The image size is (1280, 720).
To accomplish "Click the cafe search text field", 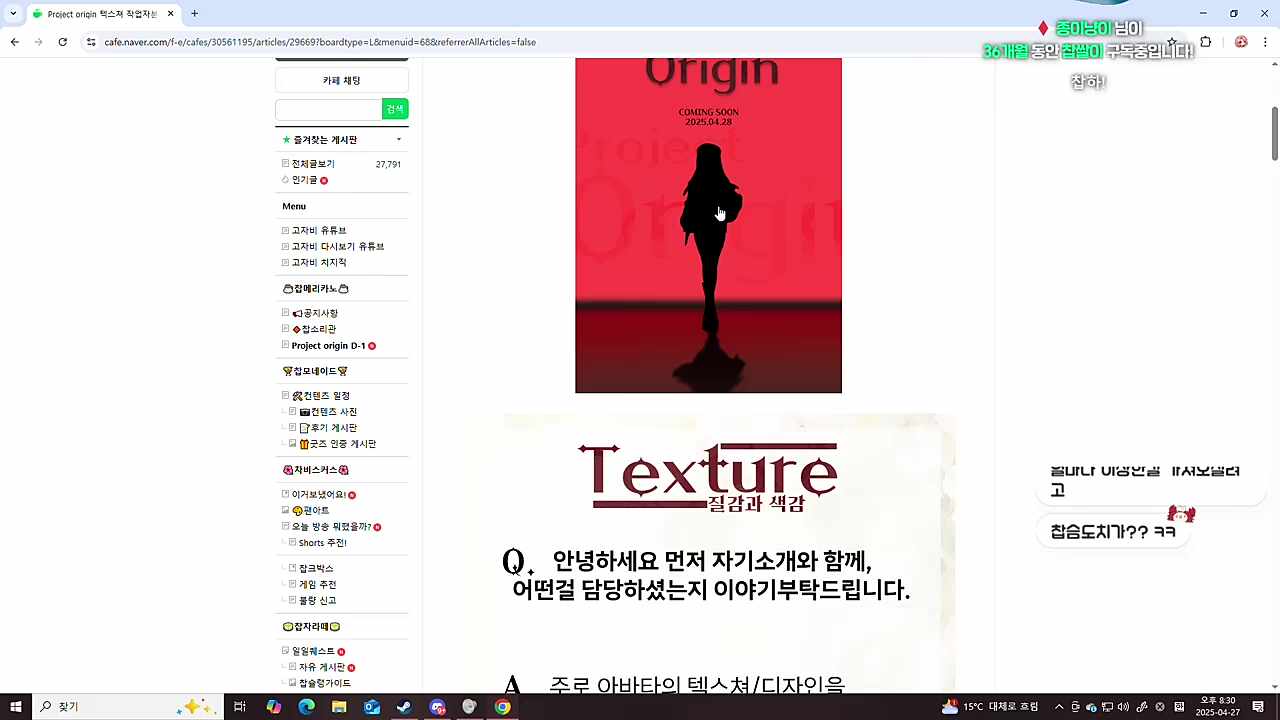I will click(x=328, y=109).
